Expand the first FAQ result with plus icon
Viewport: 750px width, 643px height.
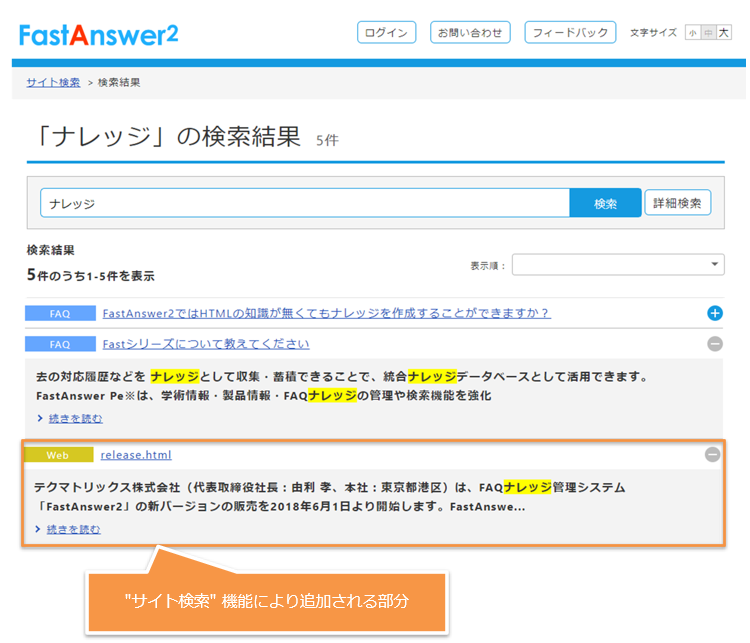pos(714,313)
